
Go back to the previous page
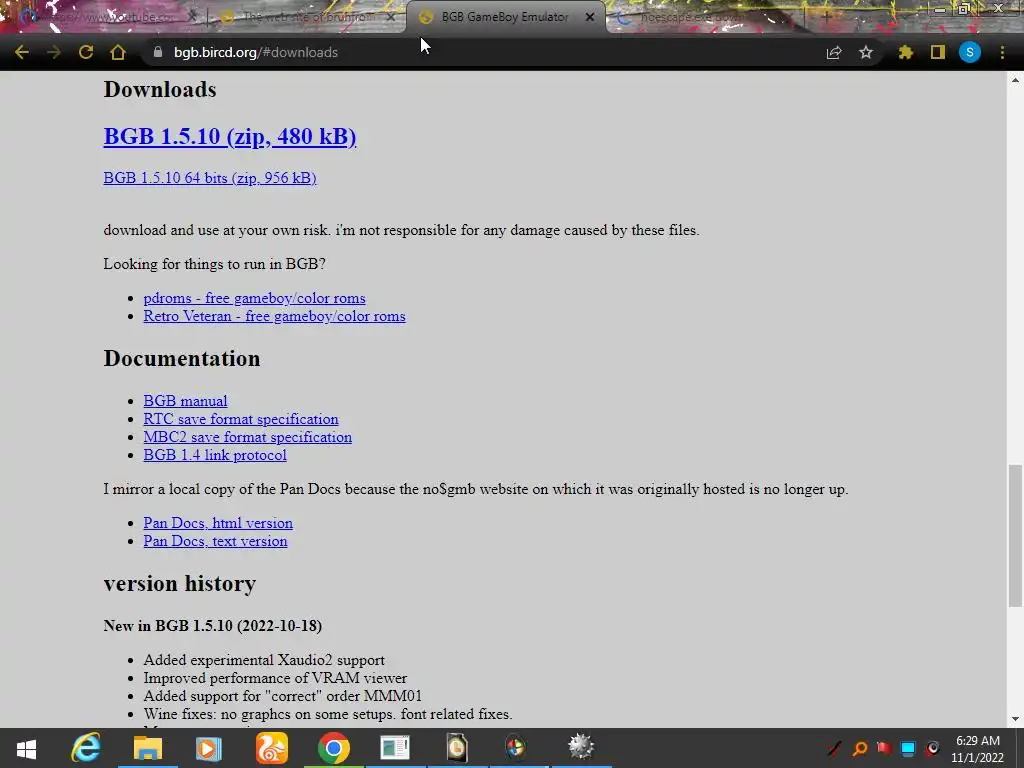(22, 52)
